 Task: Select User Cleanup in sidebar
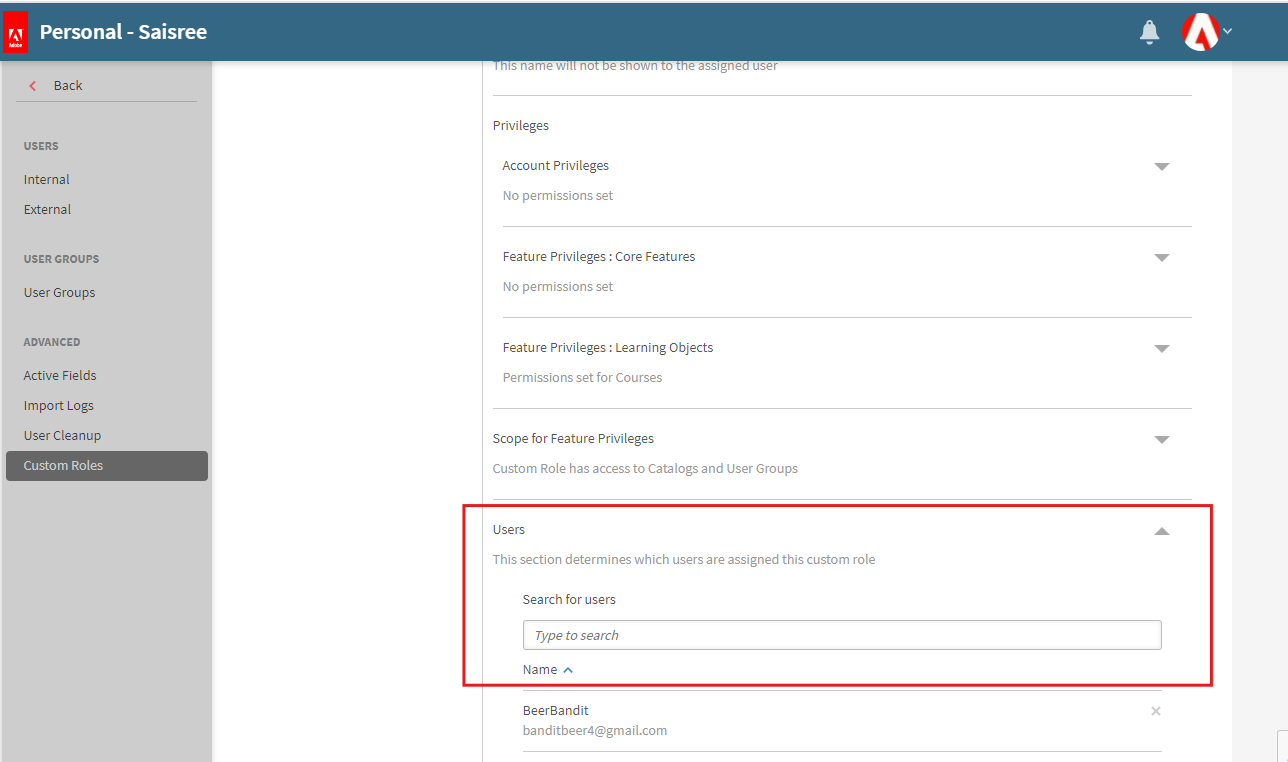coord(62,436)
